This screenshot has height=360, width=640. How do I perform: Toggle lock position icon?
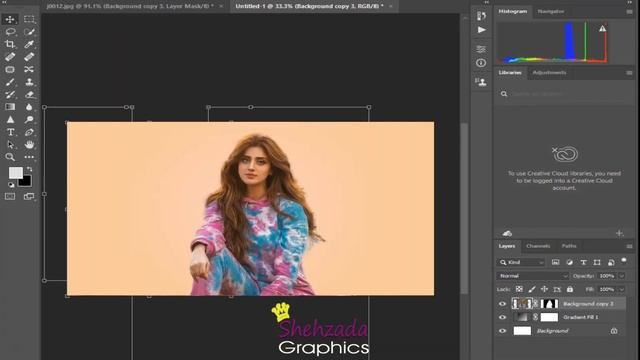pyautogui.click(x=544, y=289)
